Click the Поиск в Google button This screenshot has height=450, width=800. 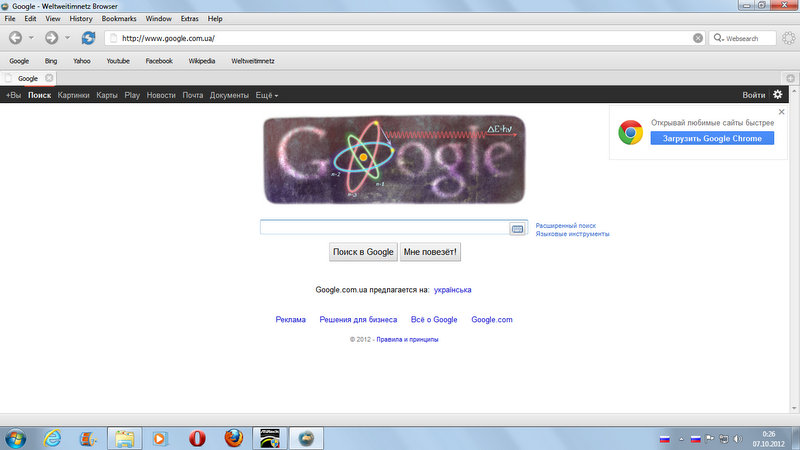pos(363,252)
